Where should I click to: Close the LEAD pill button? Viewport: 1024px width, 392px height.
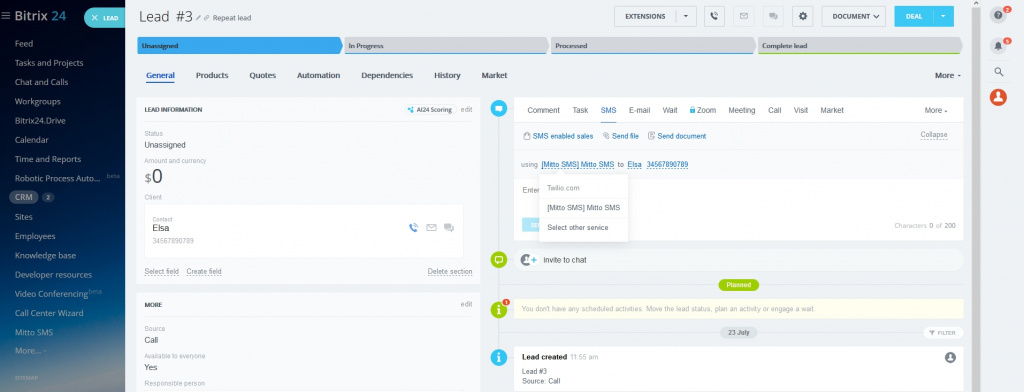coord(95,18)
